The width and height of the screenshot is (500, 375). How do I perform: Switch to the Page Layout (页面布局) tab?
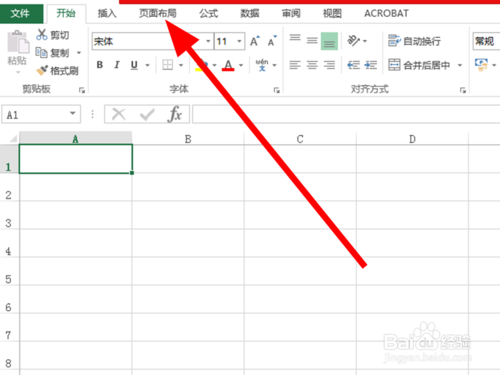[x=158, y=13]
